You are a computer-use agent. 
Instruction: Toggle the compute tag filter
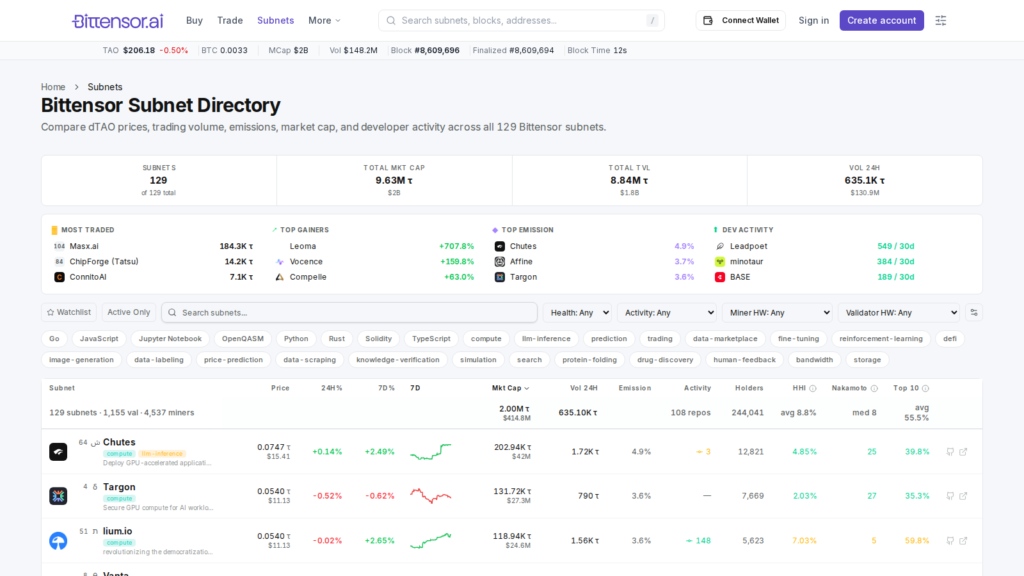click(x=486, y=338)
